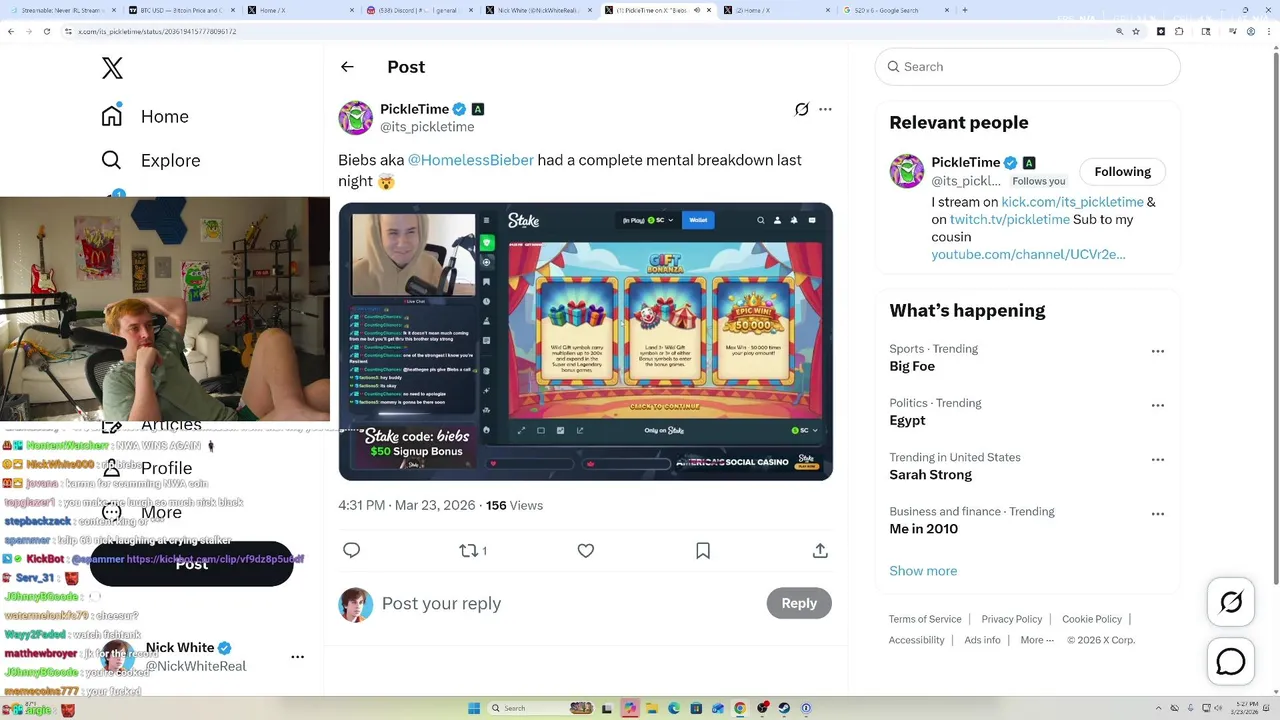1280x720 pixels.
Task: Switch to the Nick White browser tab
Action: click(538, 10)
